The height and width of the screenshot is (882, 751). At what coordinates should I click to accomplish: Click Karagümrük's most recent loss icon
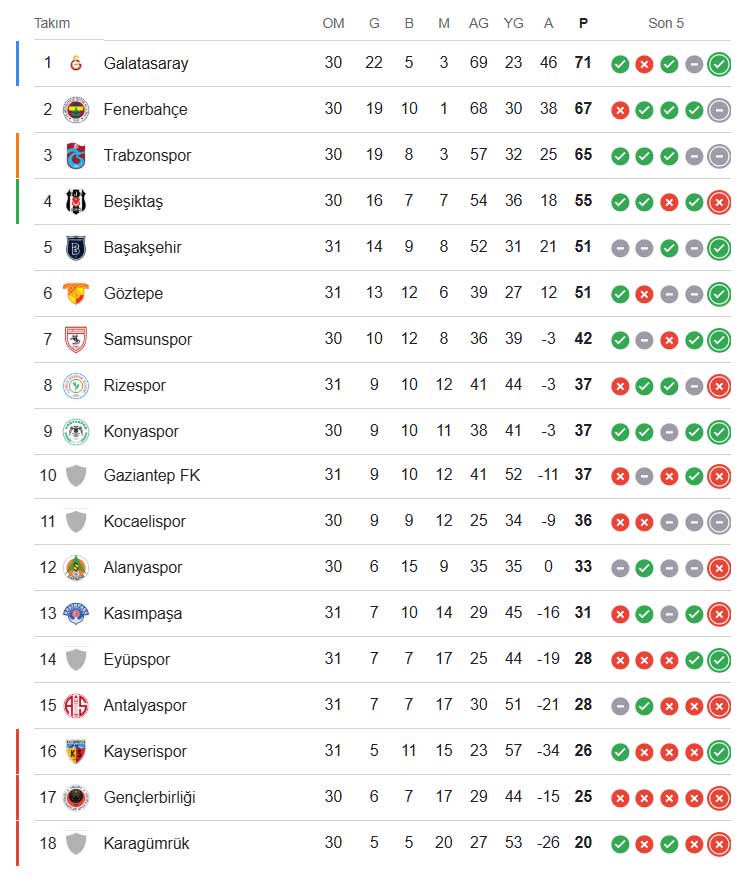pyautogui.click(x=718, y=844)
